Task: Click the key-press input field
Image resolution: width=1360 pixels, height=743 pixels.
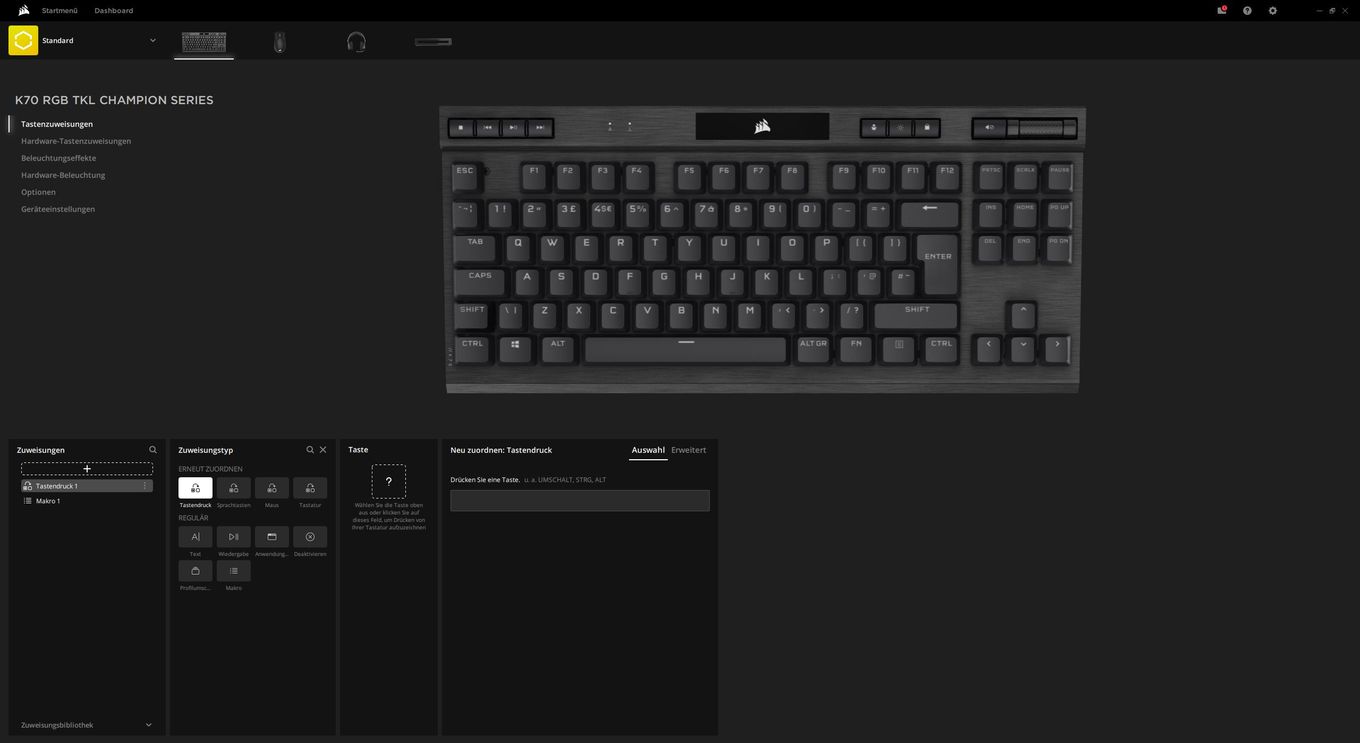Action: click(580, 501)
